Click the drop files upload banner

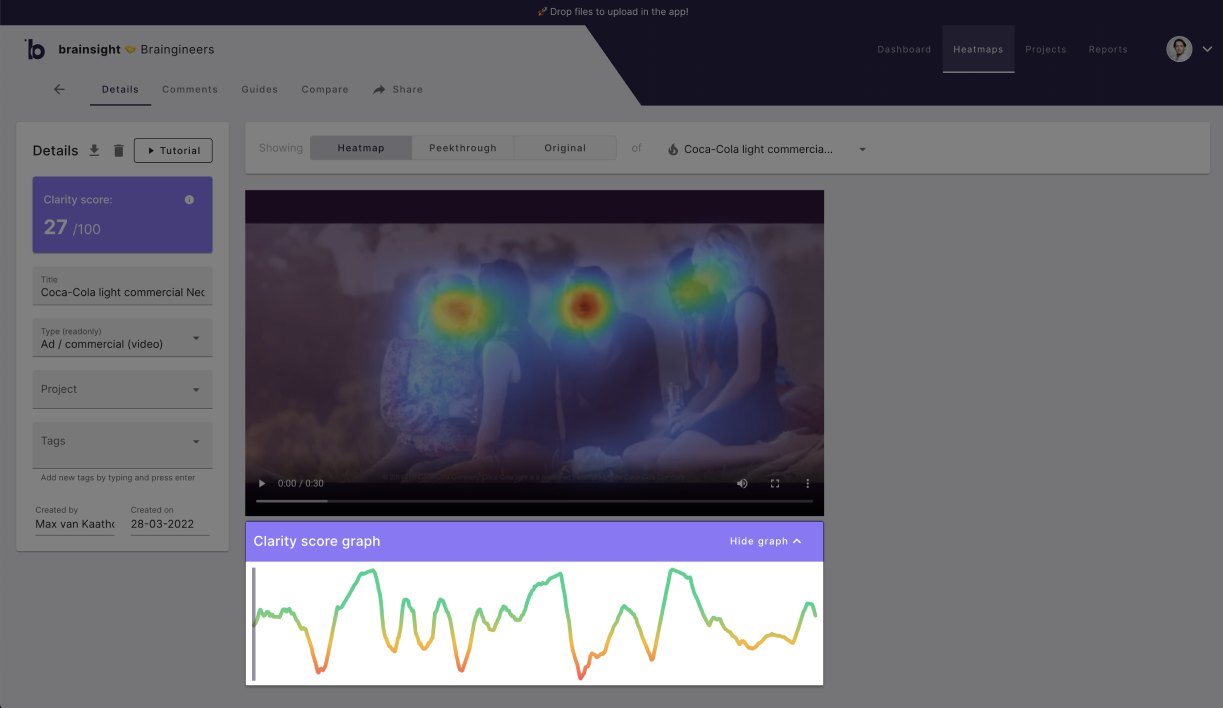(612, 12)
